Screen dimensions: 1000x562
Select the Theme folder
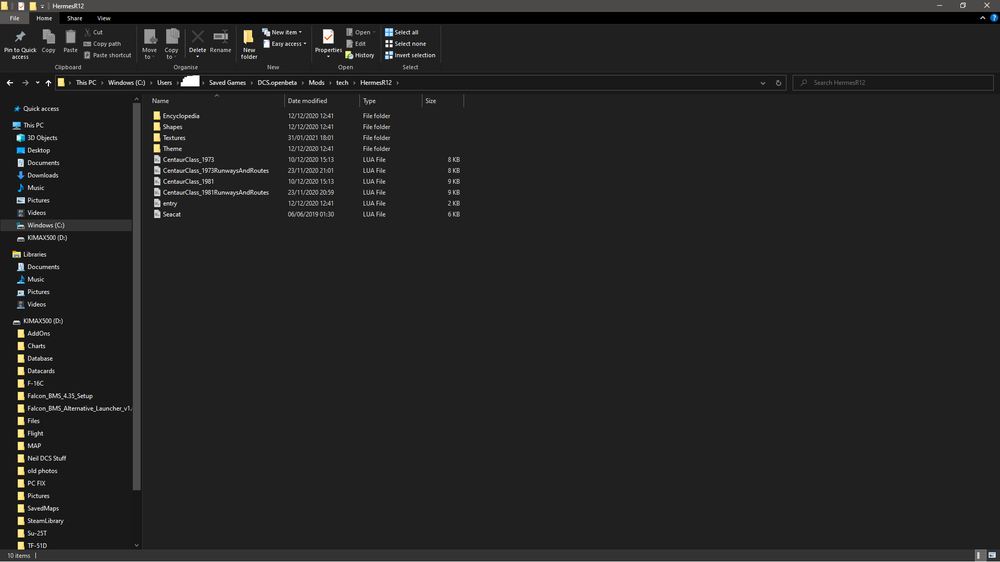click(x=172, y=149)
